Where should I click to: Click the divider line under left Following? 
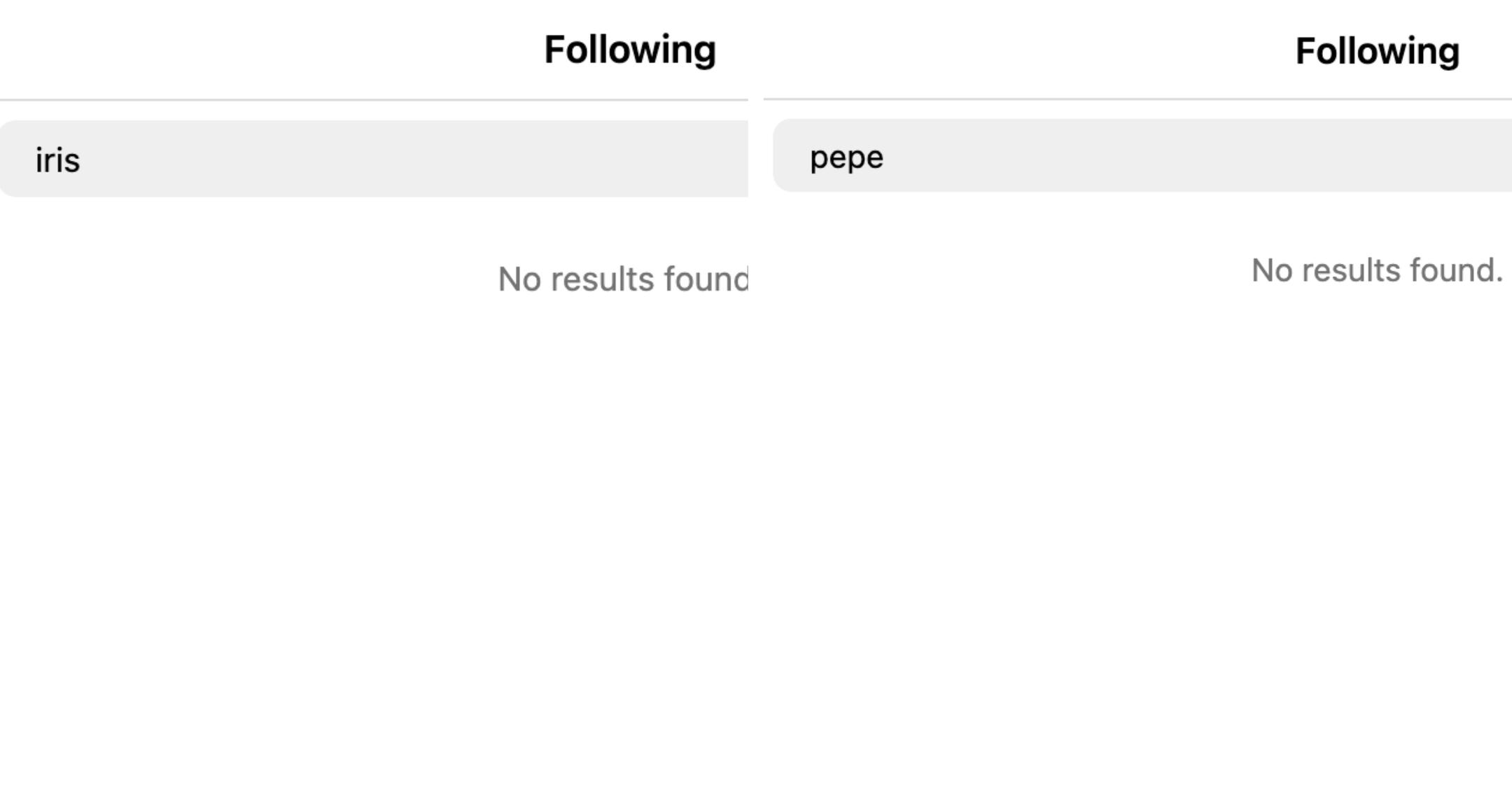pos(374,100)
